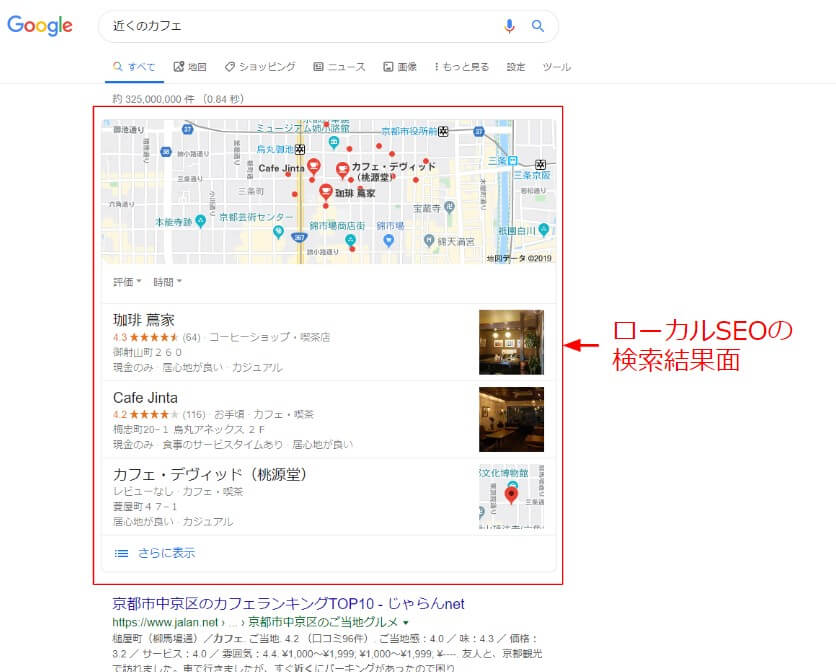
Task: Open the ニュース tab
Action: (x=339, y=67)
